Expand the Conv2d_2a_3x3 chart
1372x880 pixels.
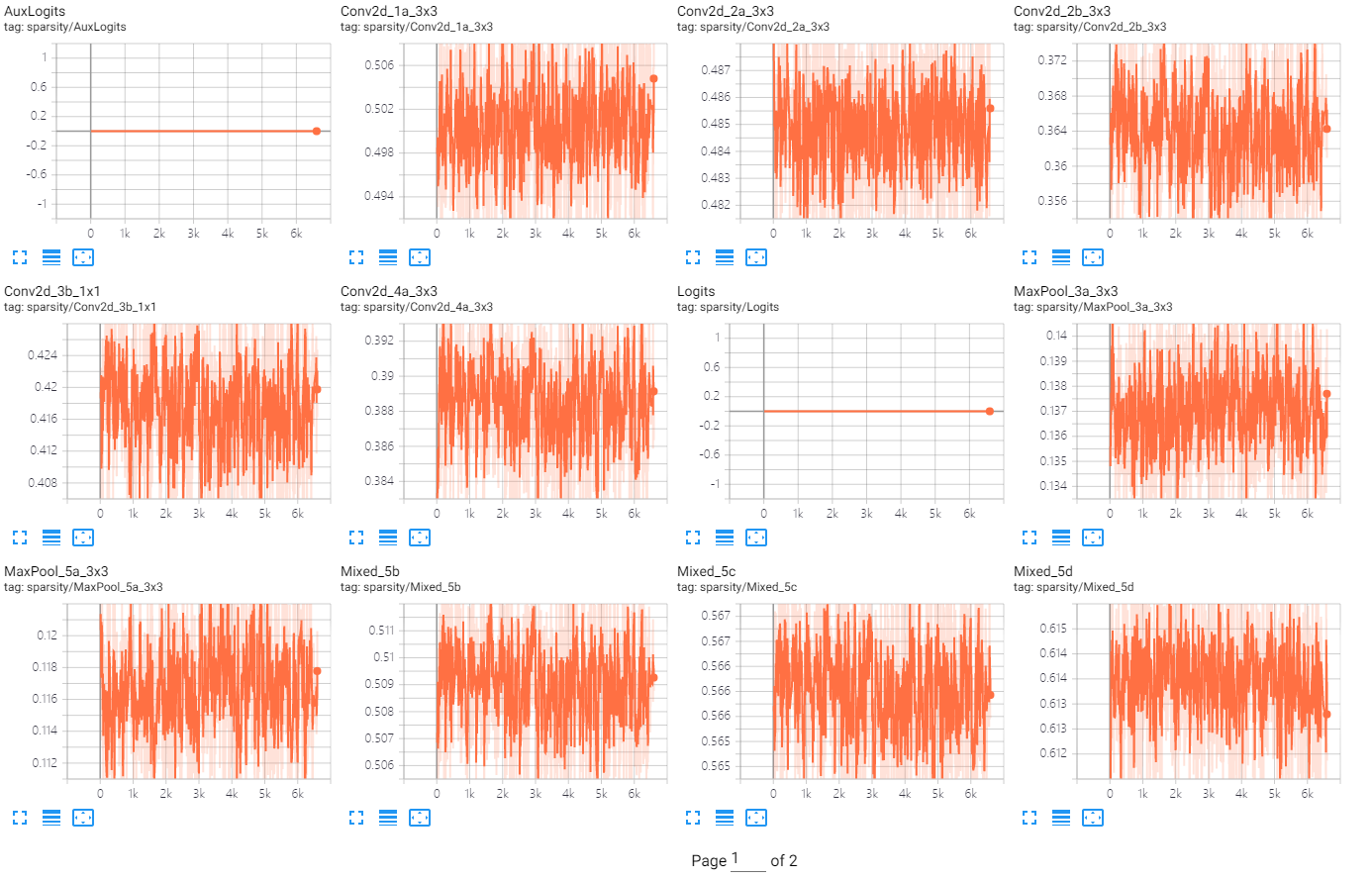point(693,257)
